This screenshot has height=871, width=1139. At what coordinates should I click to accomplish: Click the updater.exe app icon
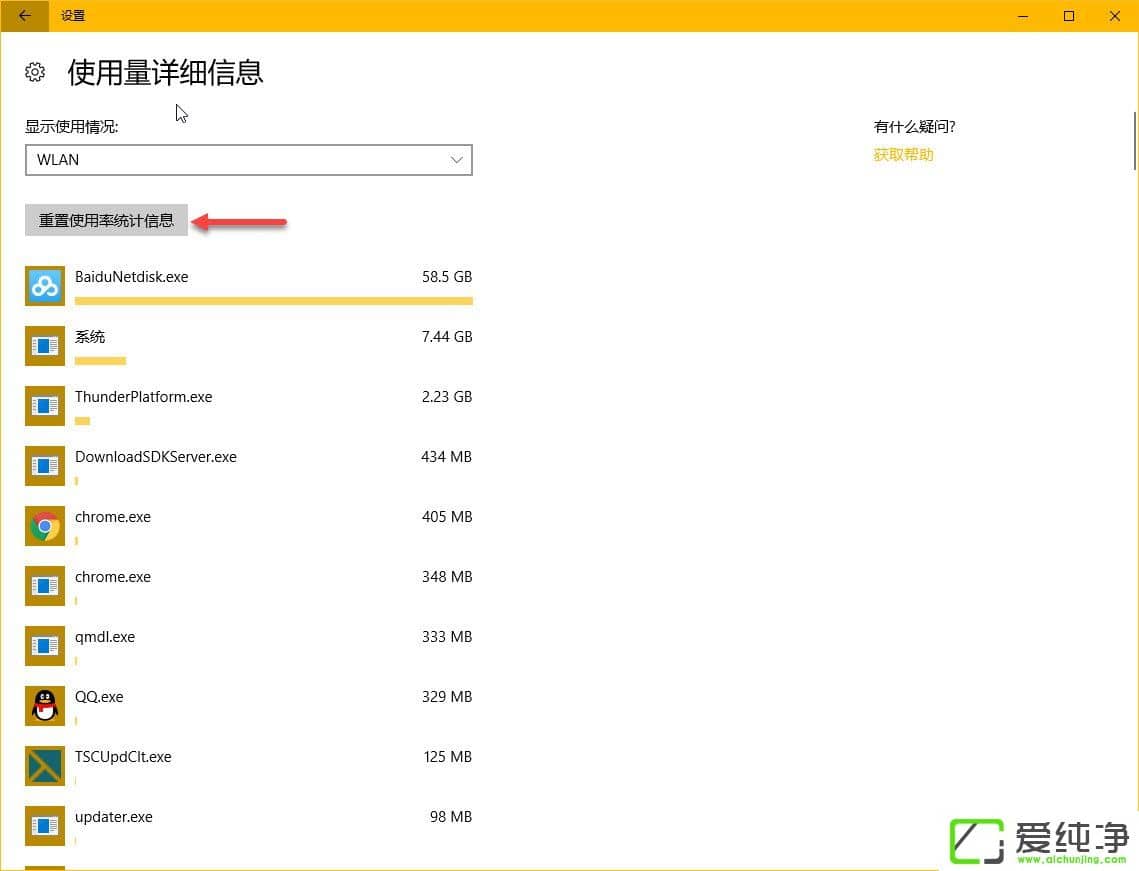tap(44, 826)
